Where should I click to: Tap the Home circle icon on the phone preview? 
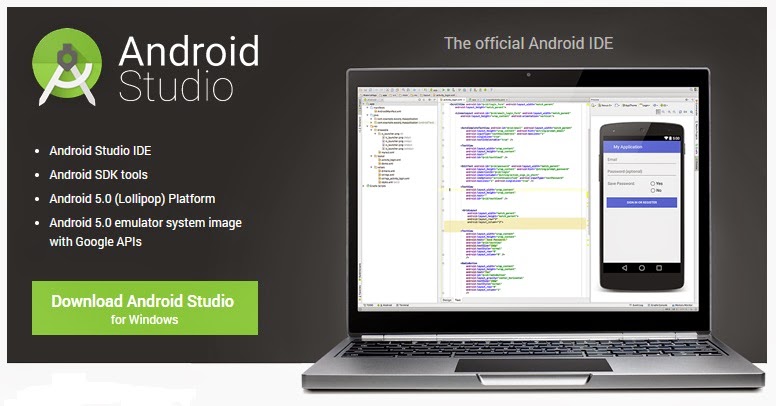click(641, 268)
